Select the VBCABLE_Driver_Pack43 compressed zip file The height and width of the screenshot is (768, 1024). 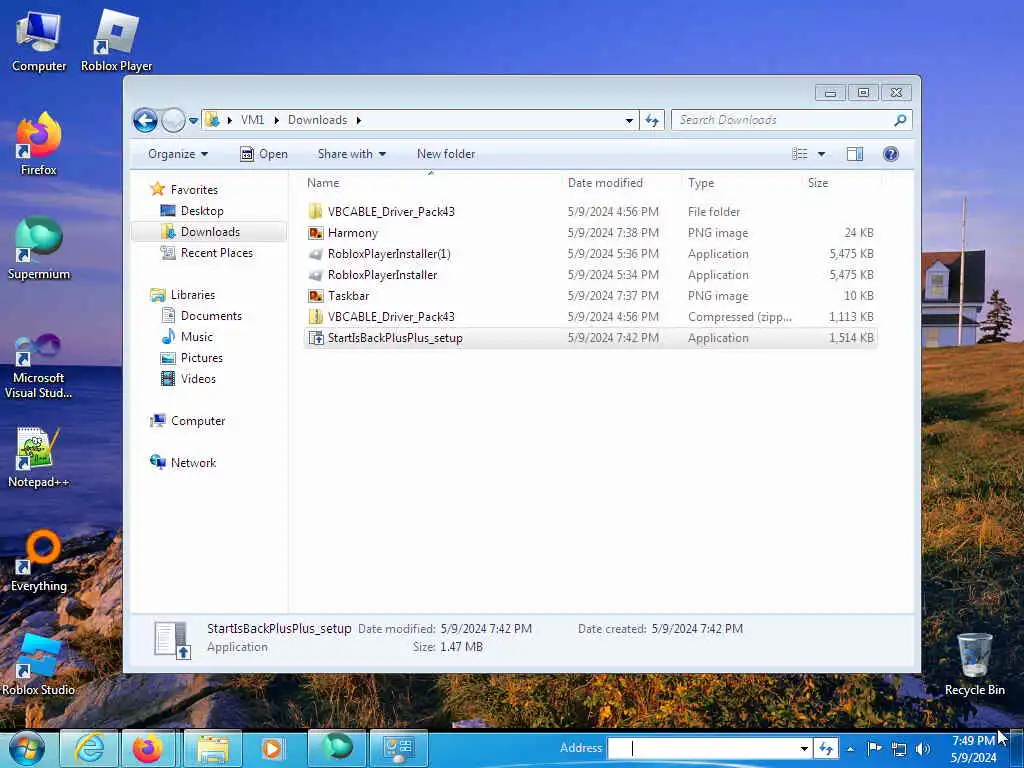click(590, 317)
